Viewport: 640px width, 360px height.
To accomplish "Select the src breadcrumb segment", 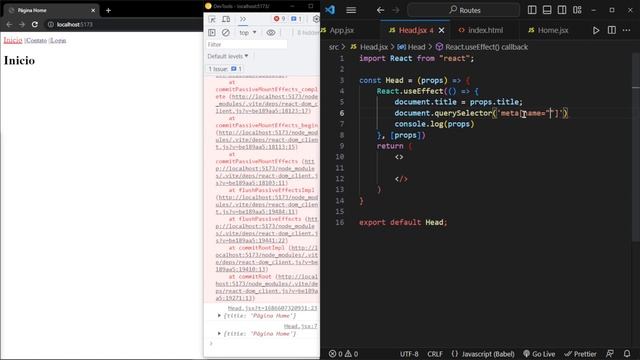I will (334, 47).
